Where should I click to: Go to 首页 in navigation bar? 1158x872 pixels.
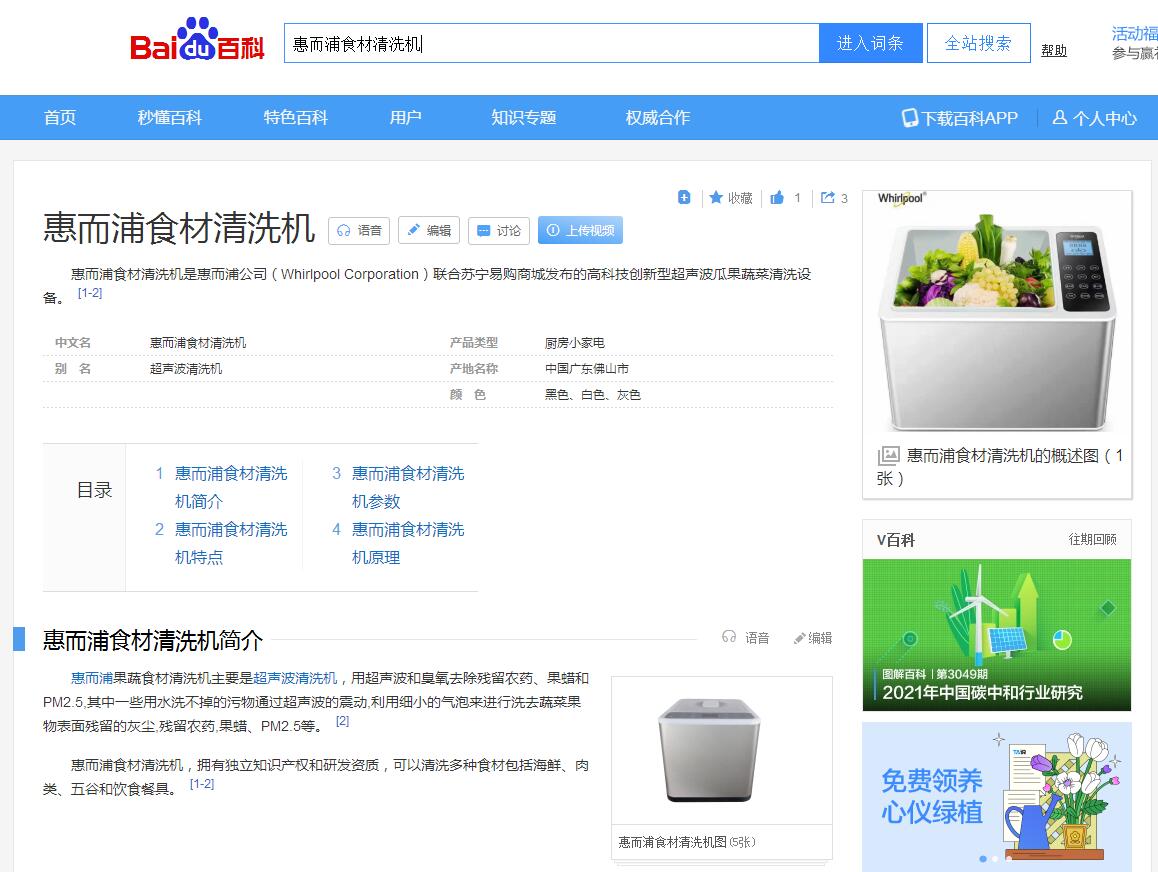point(60,117)
